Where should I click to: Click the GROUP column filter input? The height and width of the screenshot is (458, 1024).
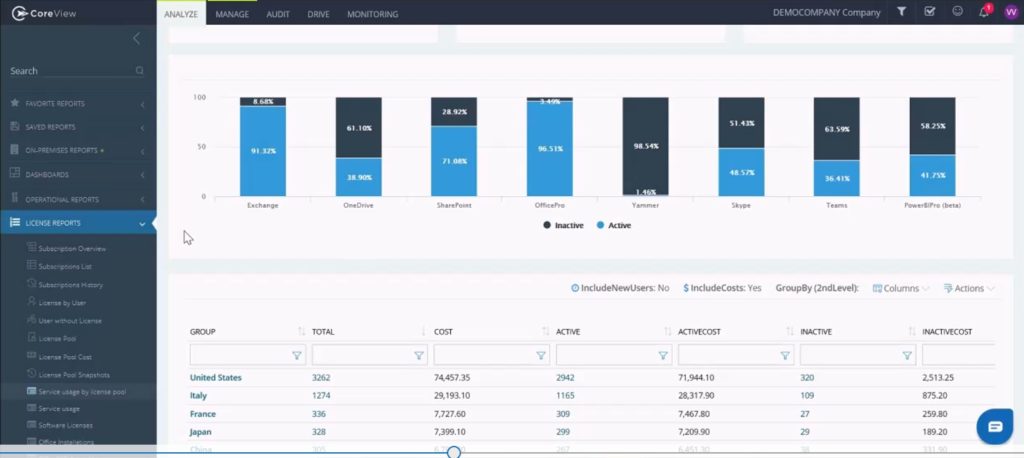pyautogui.click(x=248, y=355)
